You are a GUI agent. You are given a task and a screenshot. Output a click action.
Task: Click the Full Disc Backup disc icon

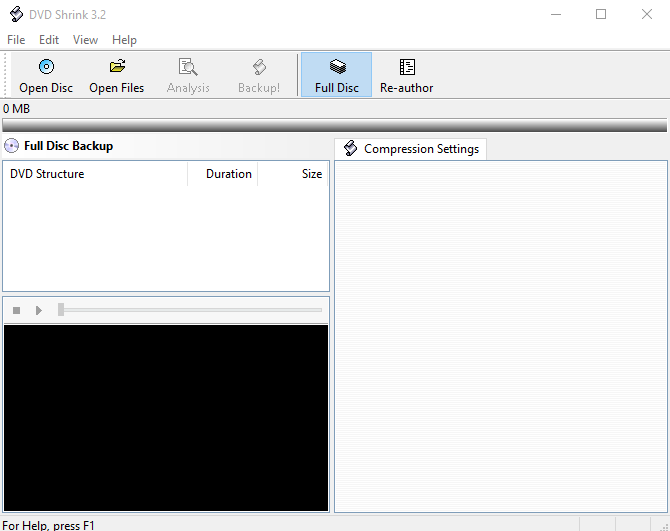point(12,146)
